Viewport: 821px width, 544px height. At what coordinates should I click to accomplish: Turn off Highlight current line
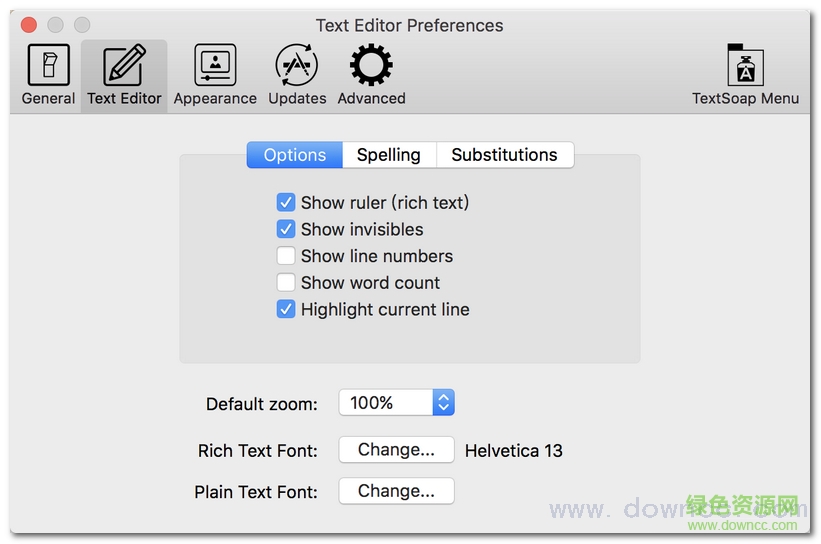tap(286, 310)
